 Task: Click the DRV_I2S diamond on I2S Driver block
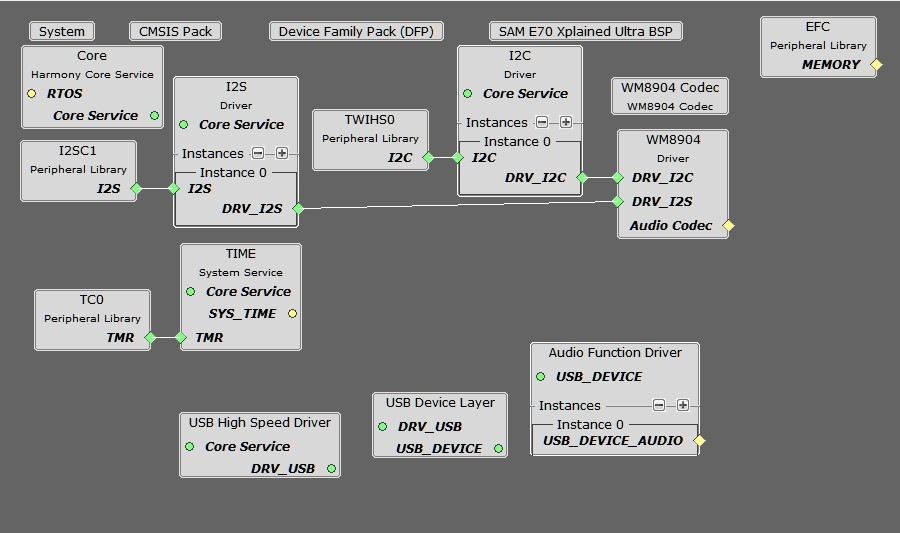coord(298,208)
